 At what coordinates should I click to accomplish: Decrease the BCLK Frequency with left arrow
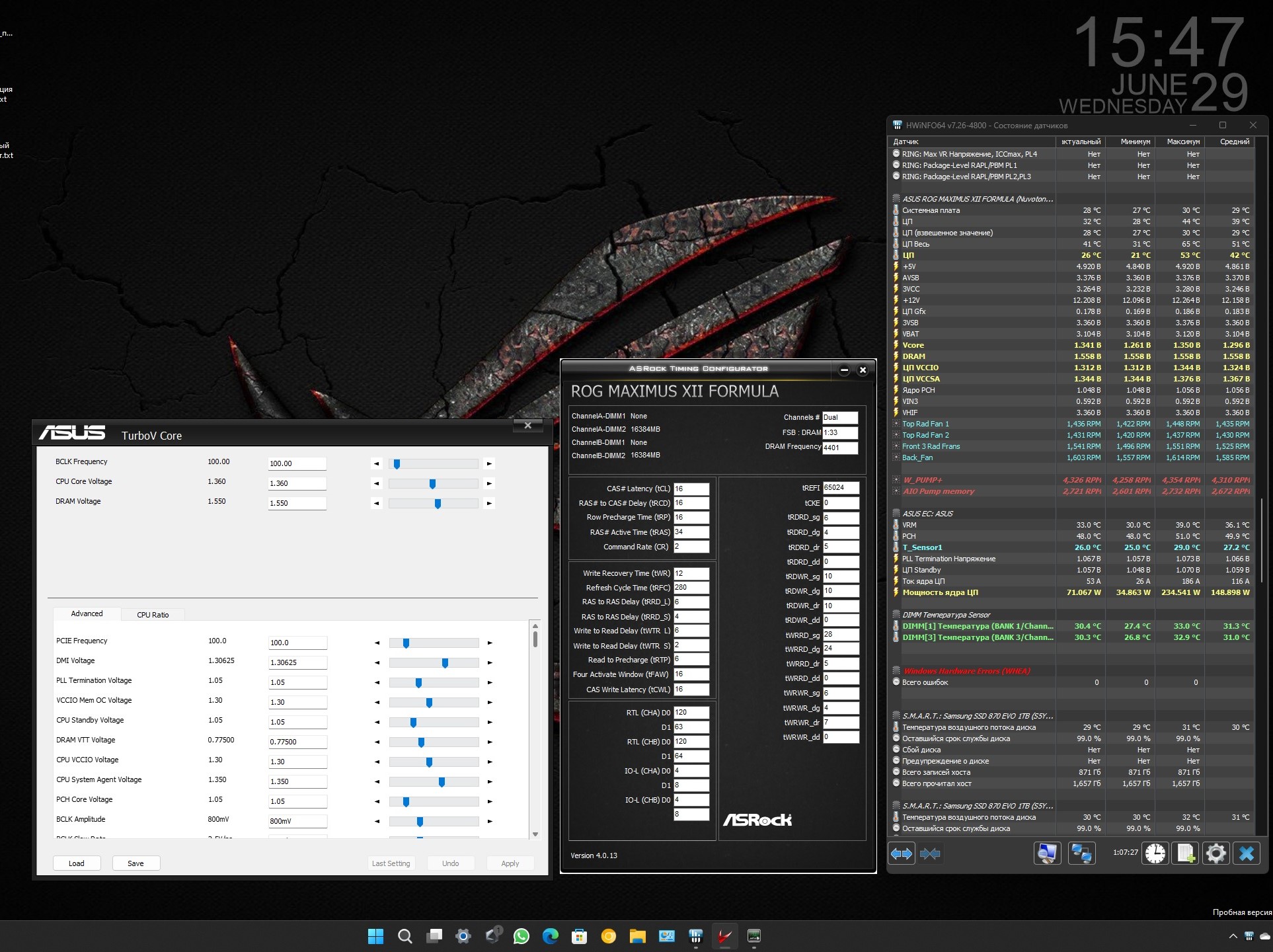377,464
